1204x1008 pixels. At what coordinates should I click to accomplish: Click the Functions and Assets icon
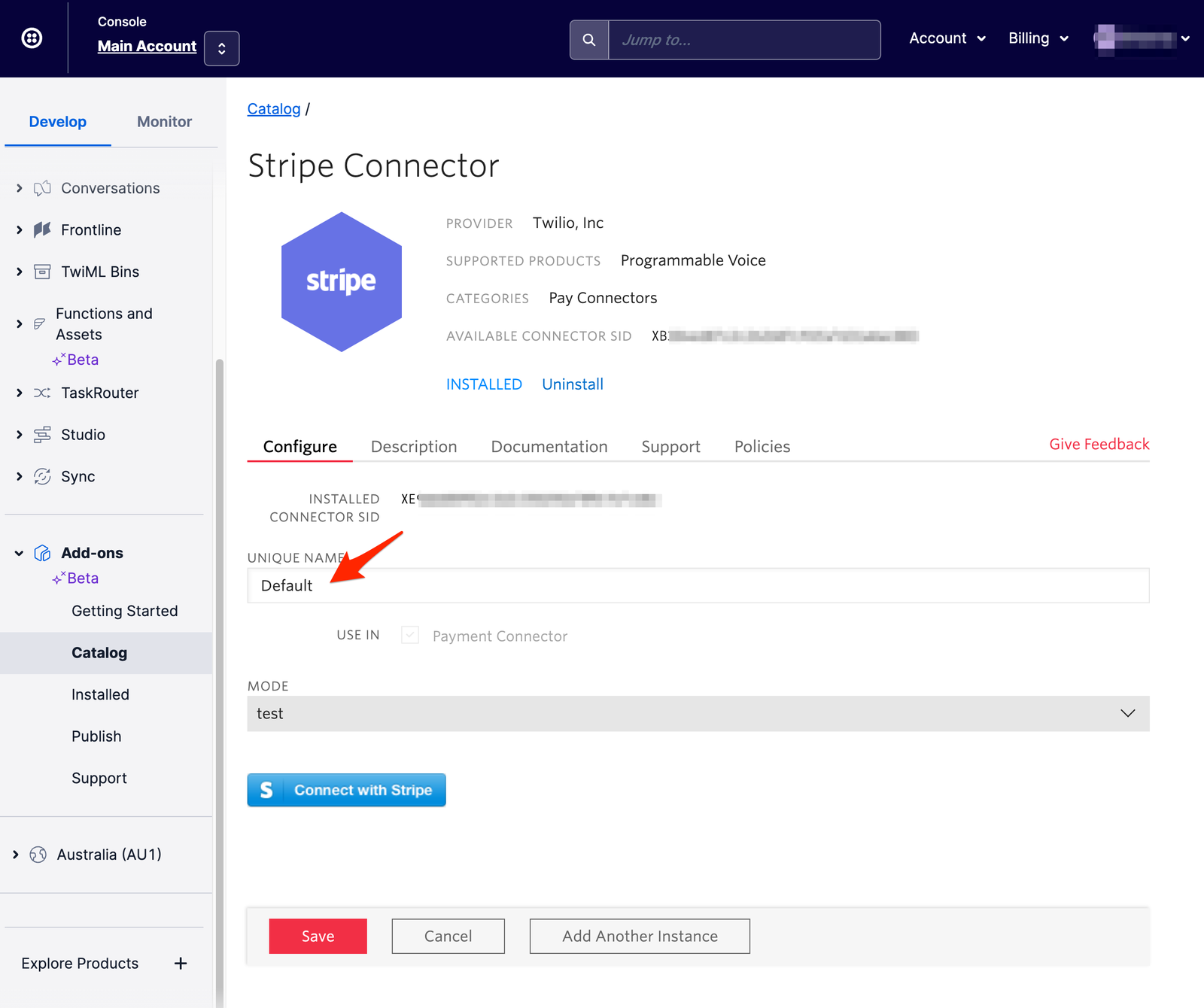pyautogui.click(x=39, y=323)
